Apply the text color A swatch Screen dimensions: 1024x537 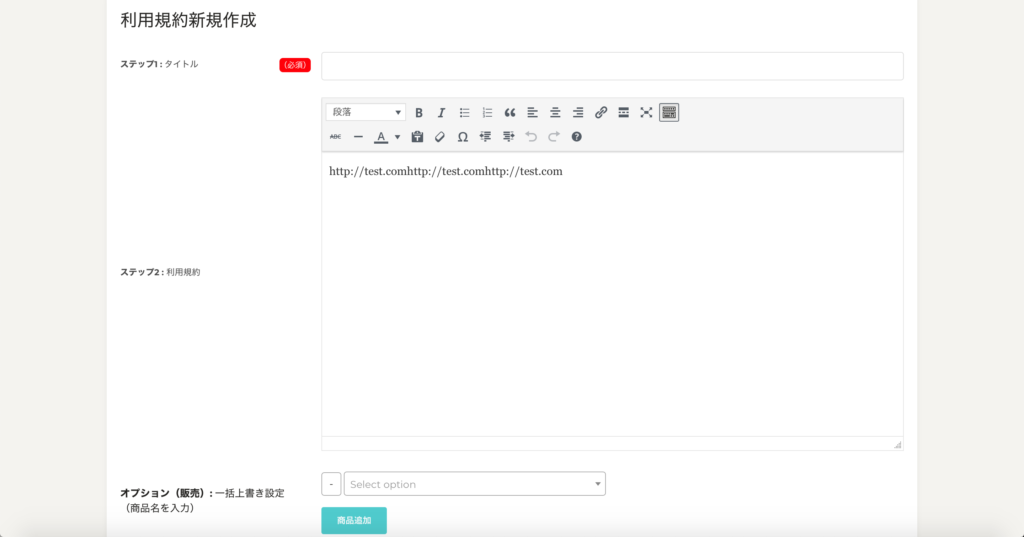(381, 137)
